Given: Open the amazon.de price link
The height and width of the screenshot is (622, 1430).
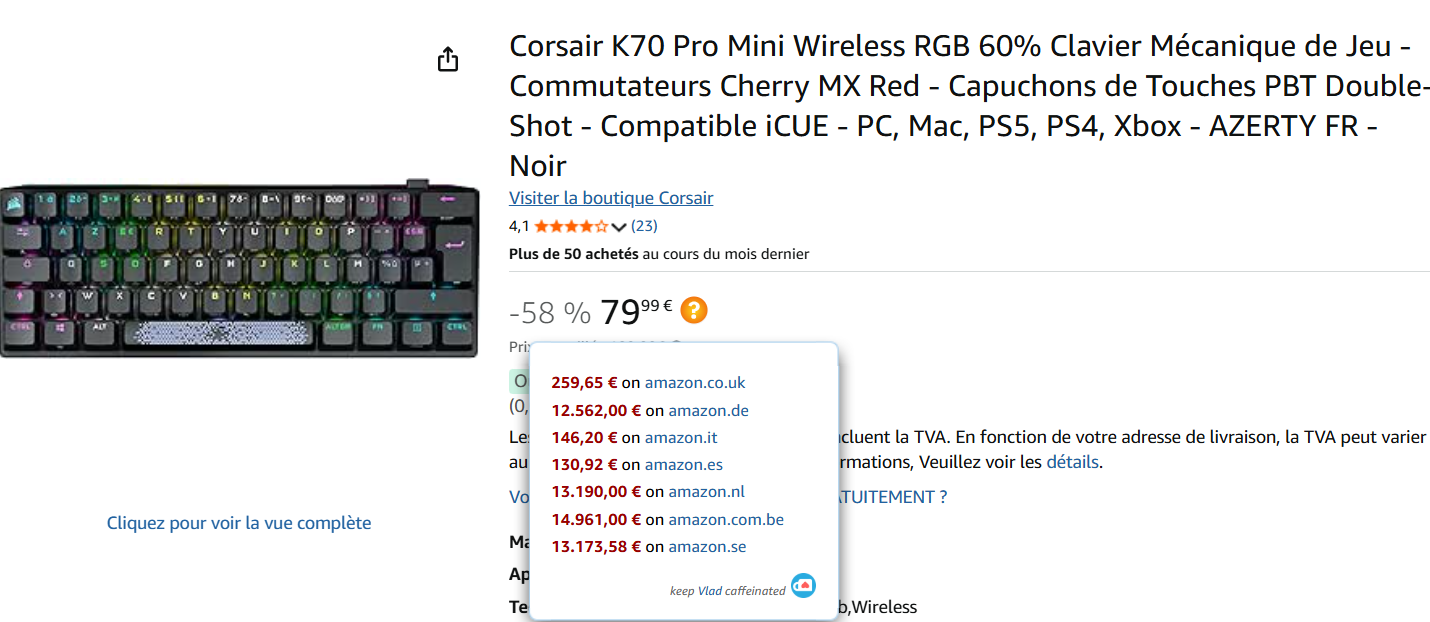Looking at the screenshot, I should 708,410.
